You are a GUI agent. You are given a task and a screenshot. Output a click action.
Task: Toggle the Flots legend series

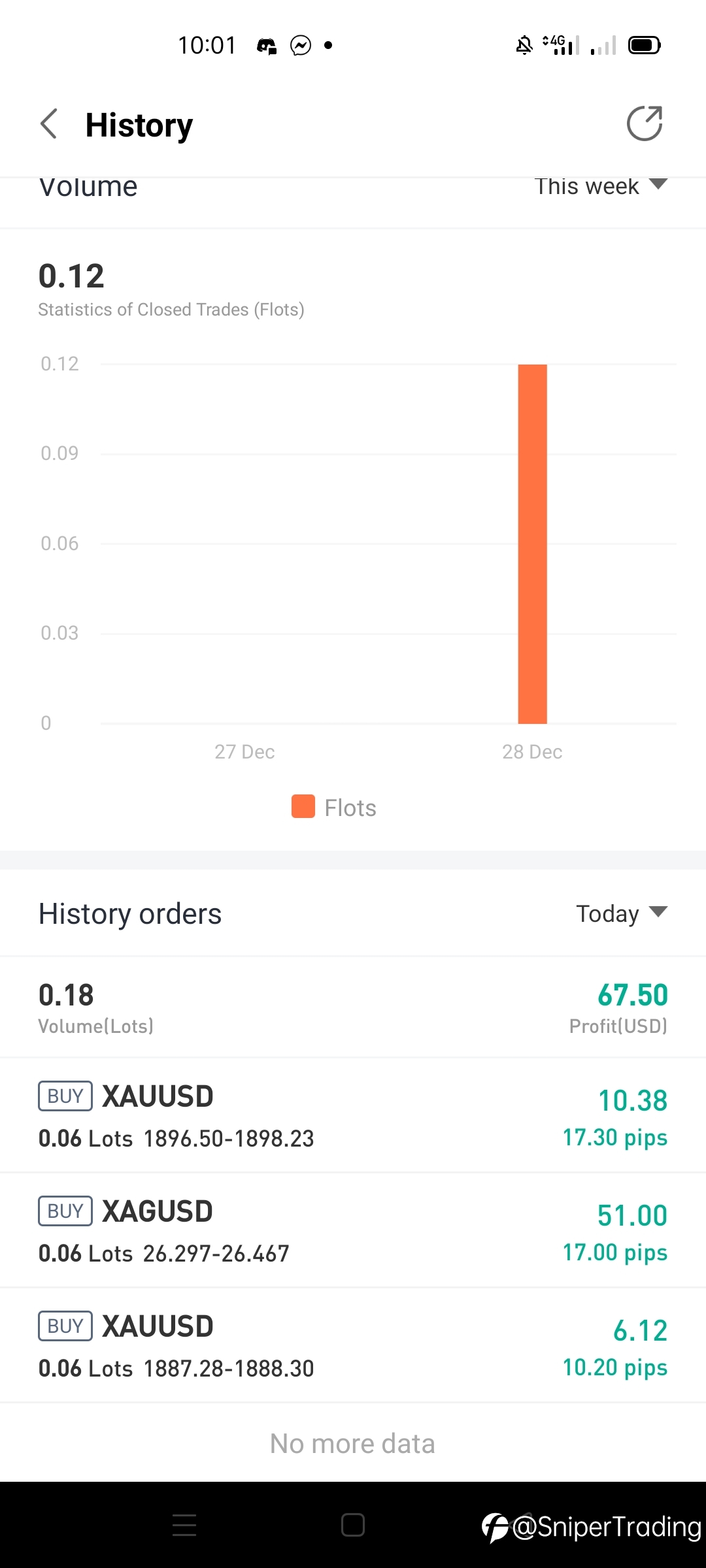pos(334,808)
